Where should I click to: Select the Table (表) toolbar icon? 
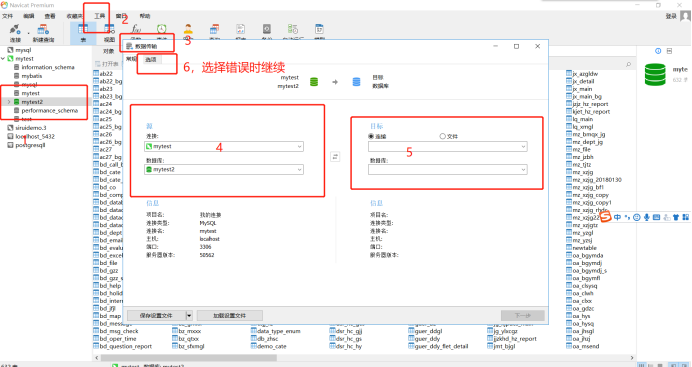pyautogui.click(x=83, y=30)
